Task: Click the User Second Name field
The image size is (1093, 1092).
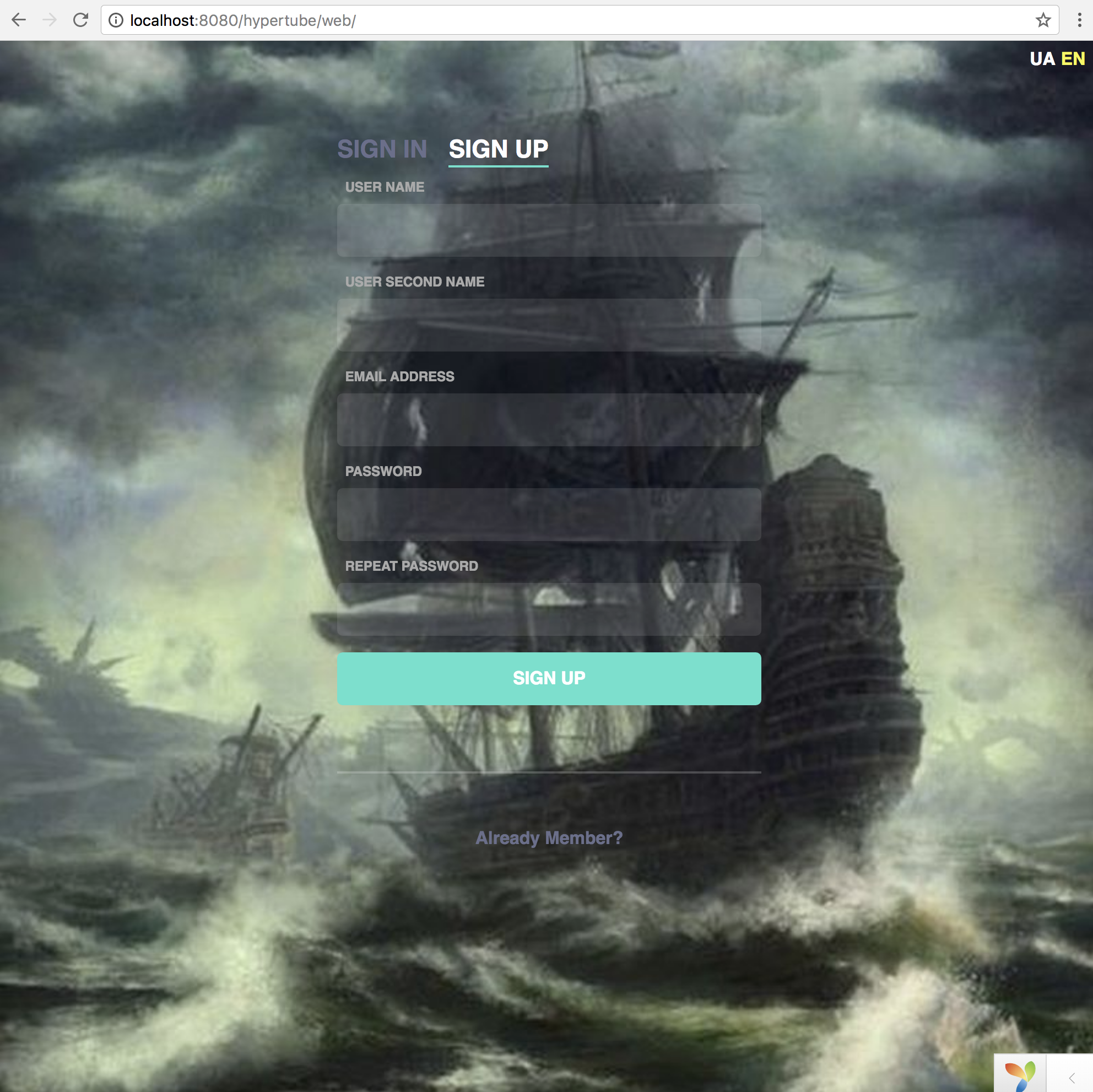Action: [549, 325]
